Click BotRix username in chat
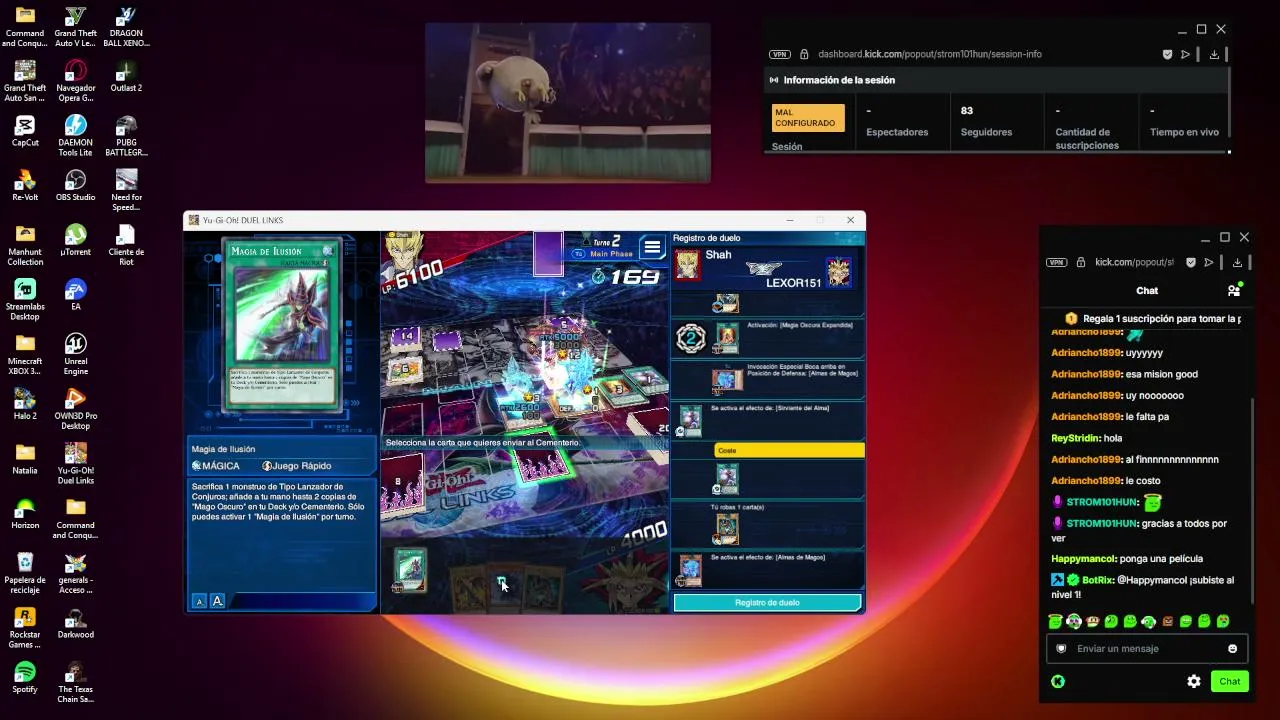The image size is (1280, 720). [1096, 580]
